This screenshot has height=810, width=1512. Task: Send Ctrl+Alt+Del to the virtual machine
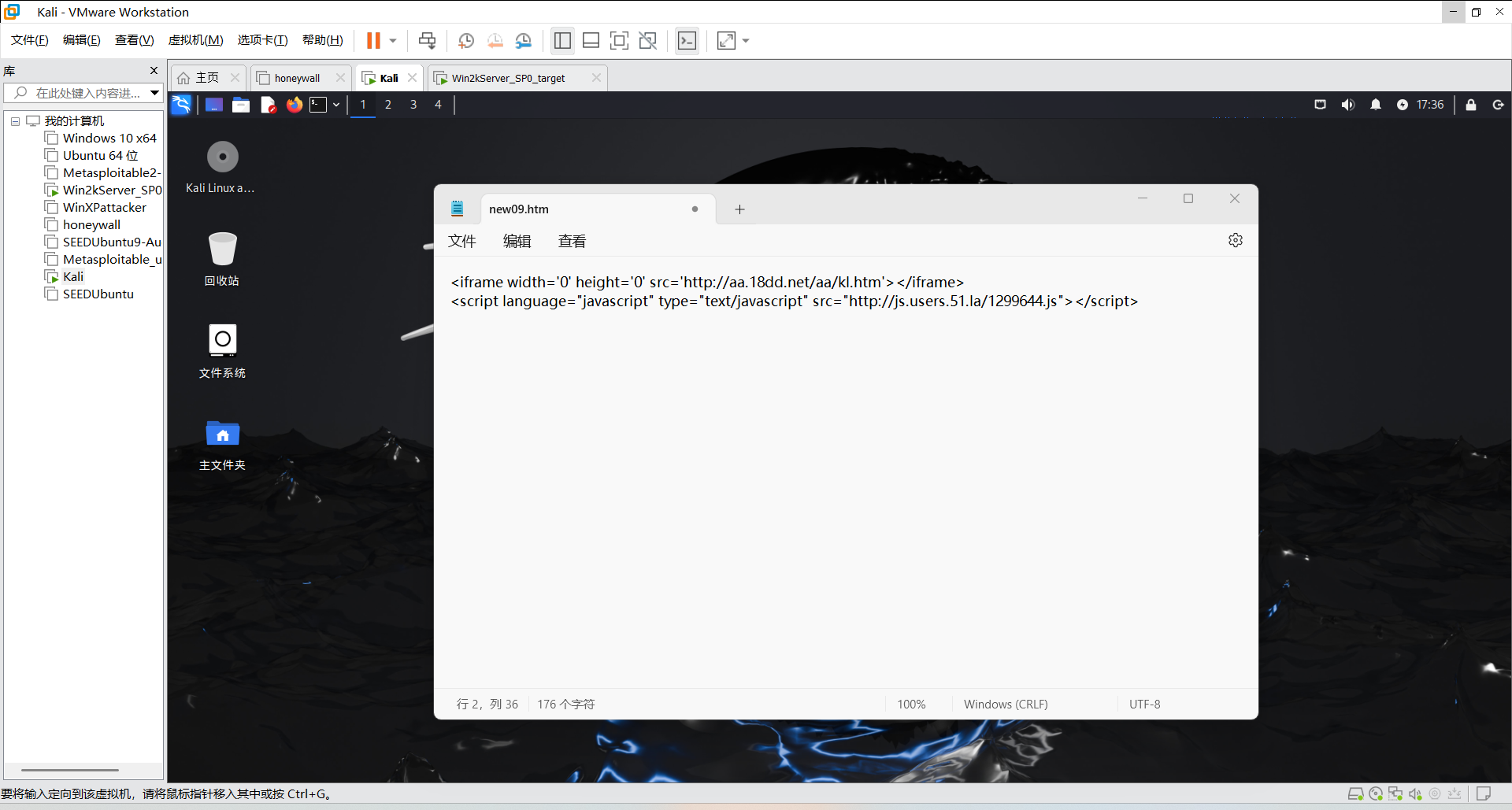tap(427, 40)
